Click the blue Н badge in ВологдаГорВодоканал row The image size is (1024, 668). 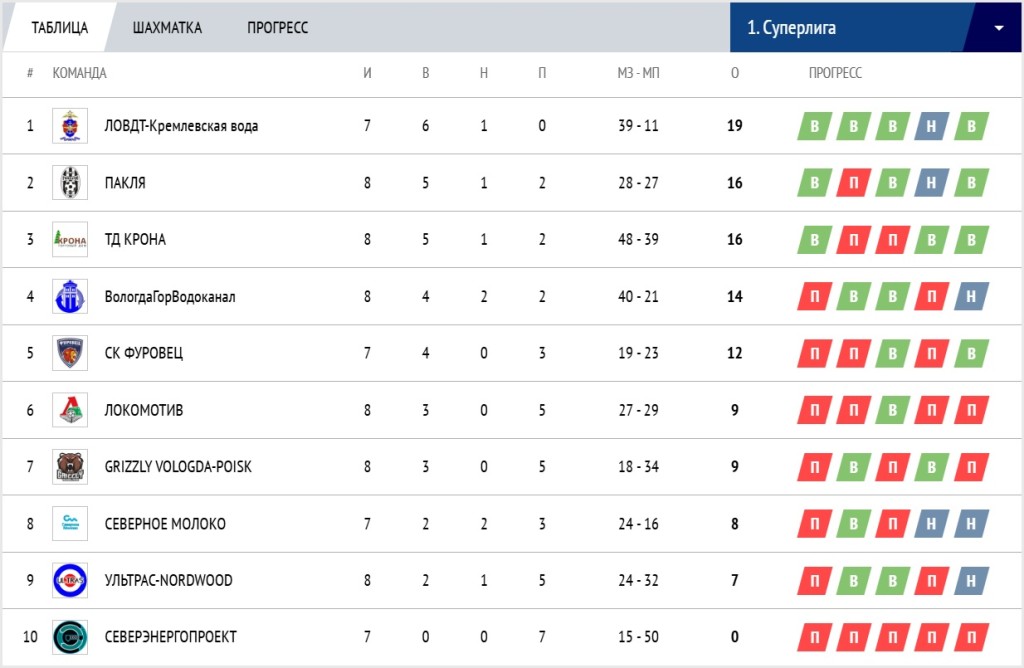(970, 297)
